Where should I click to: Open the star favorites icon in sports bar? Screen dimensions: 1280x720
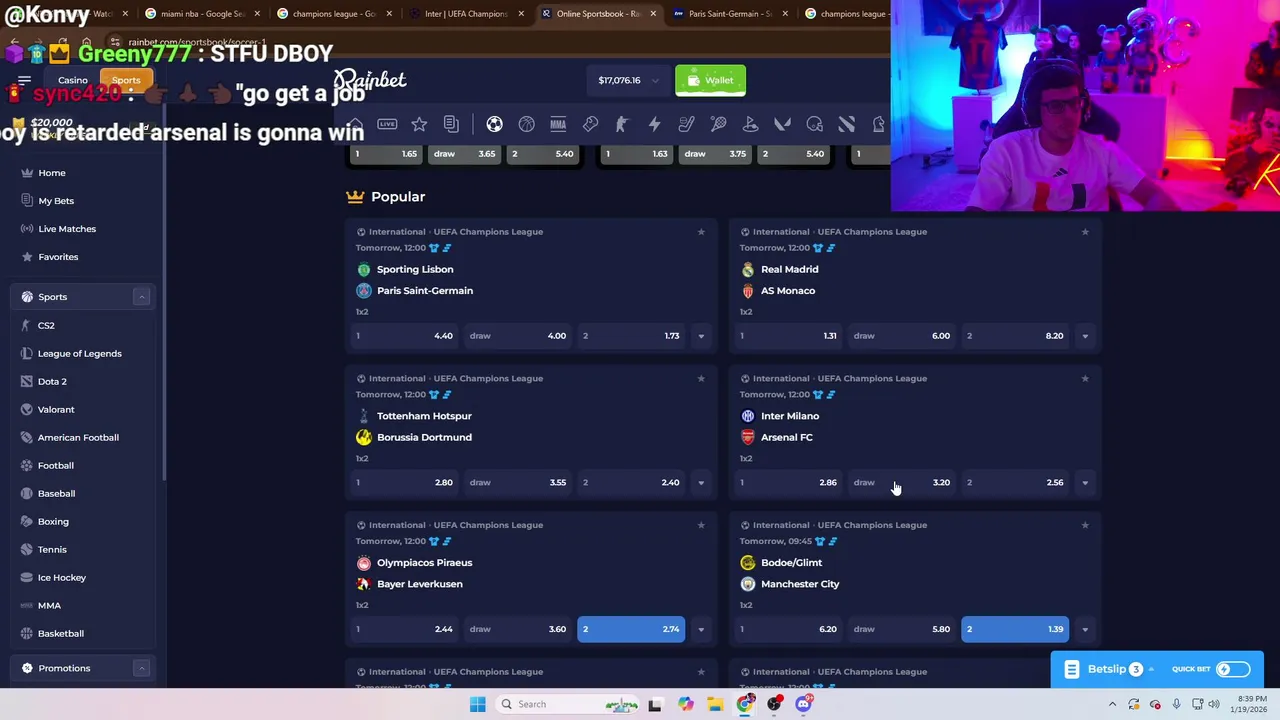(x=419, y=124)
